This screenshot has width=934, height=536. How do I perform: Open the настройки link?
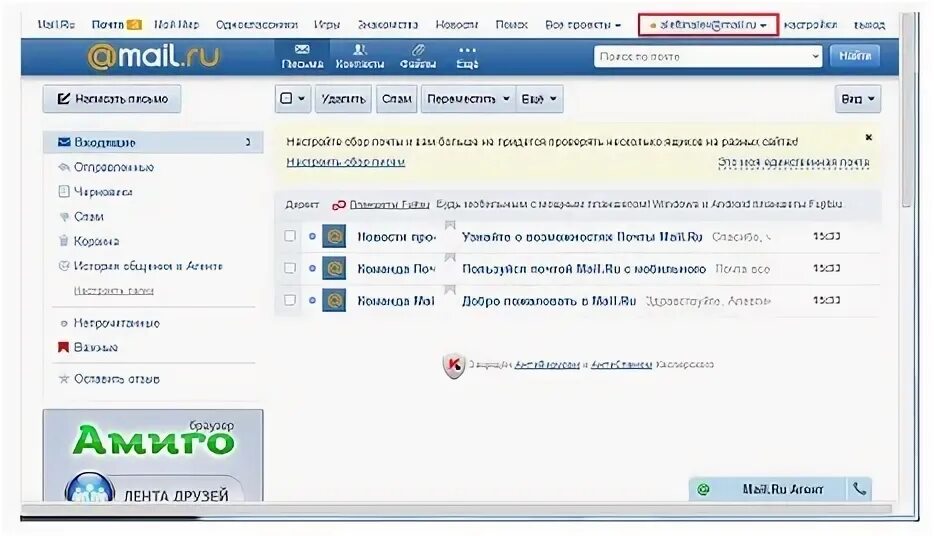810,25
